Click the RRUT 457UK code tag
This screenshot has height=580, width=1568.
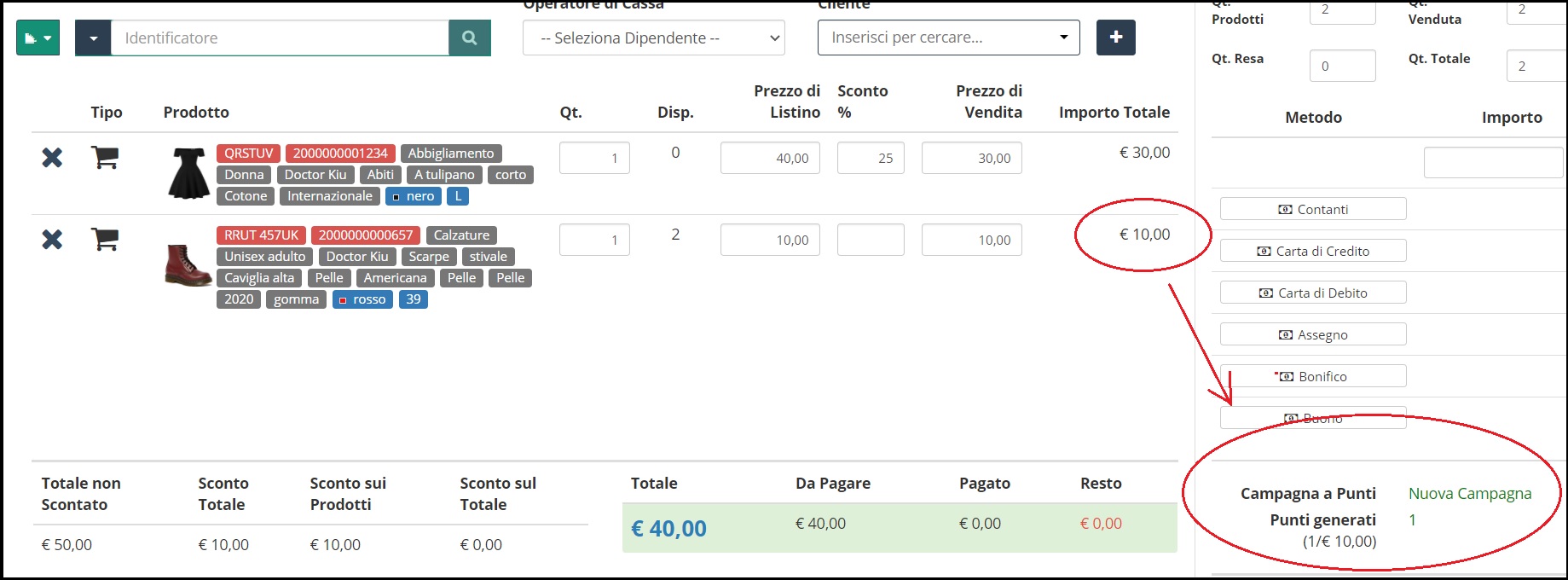(x=261, y=235)
